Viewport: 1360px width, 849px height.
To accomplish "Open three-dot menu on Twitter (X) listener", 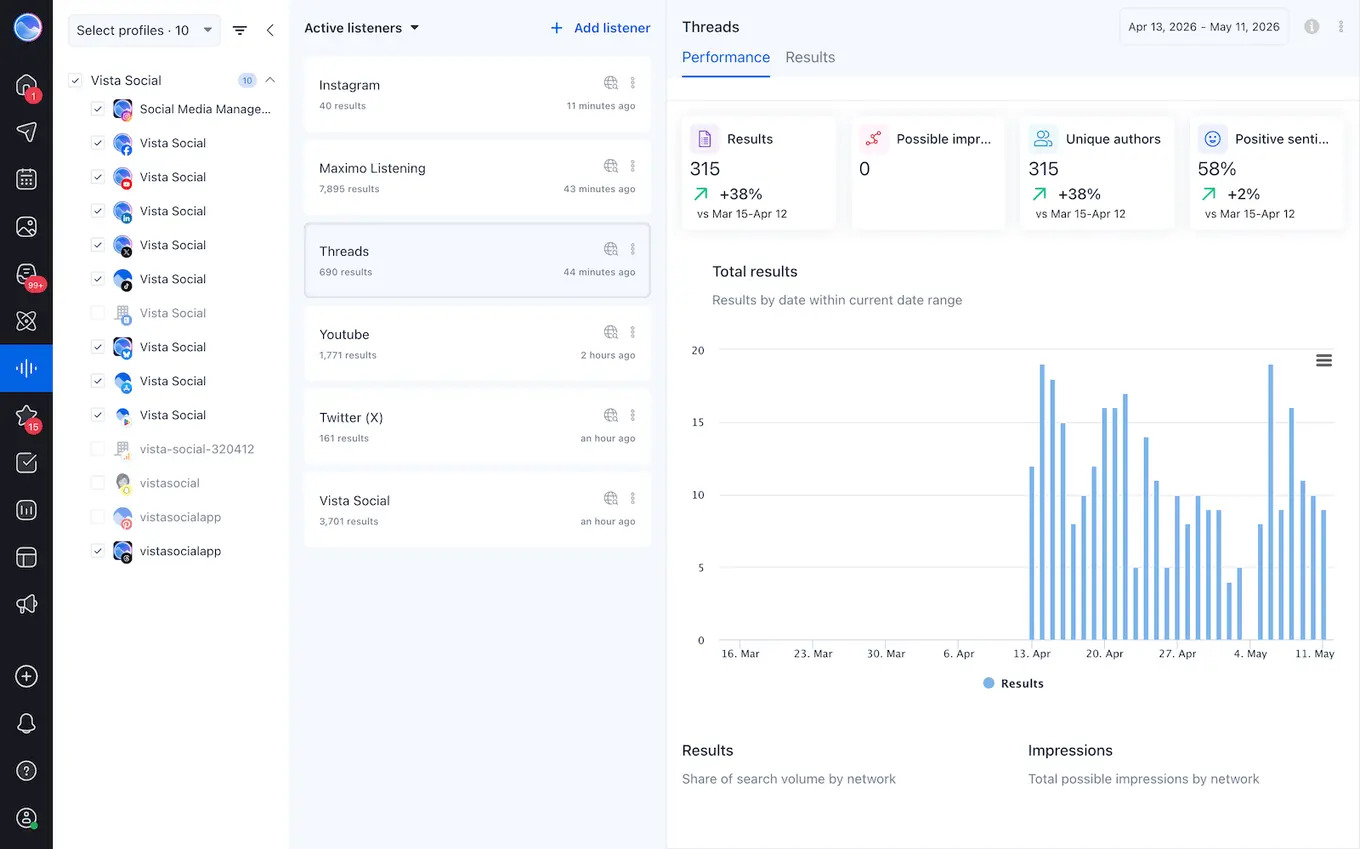I will coord(633,415).
